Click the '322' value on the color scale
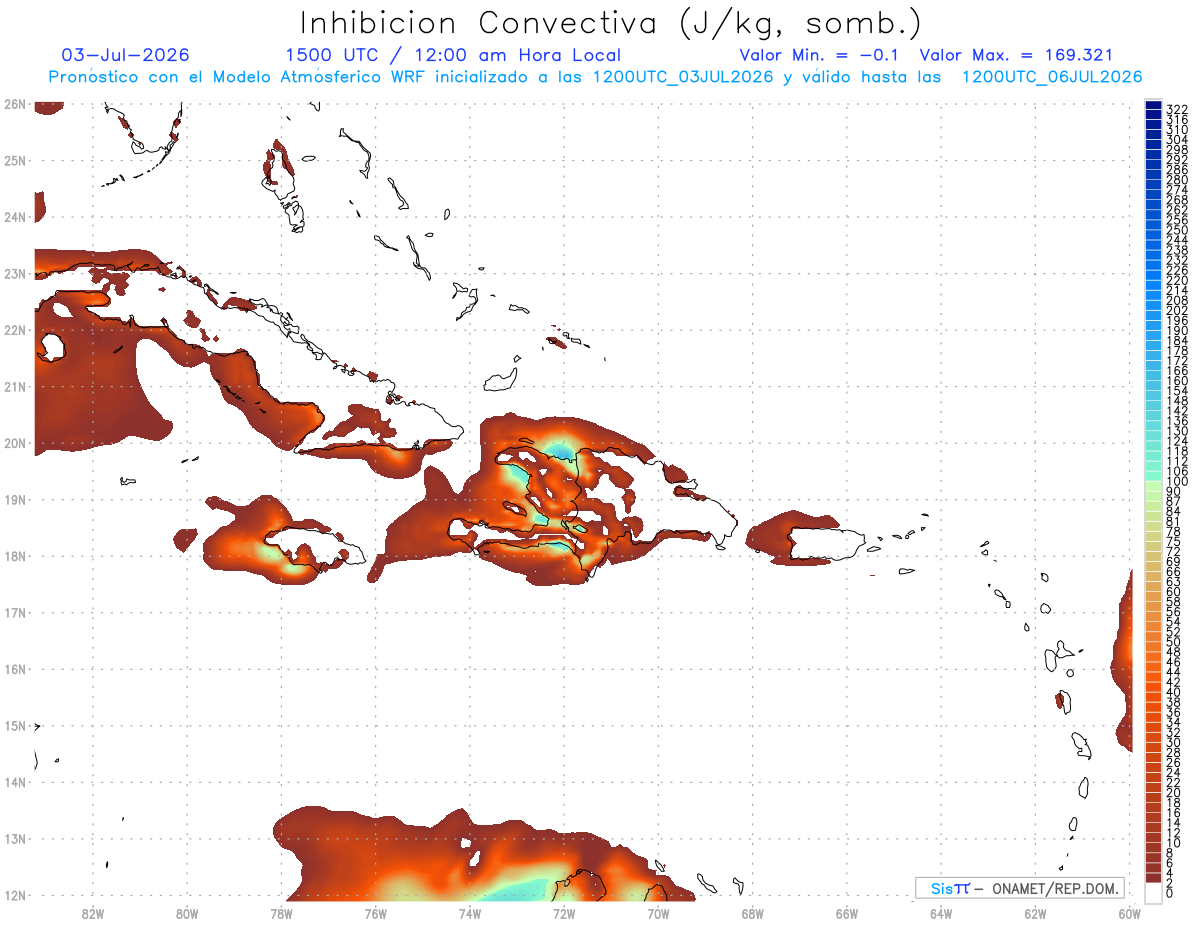The width and height of the screenshot is (1200, 927). click(1177, 110)
